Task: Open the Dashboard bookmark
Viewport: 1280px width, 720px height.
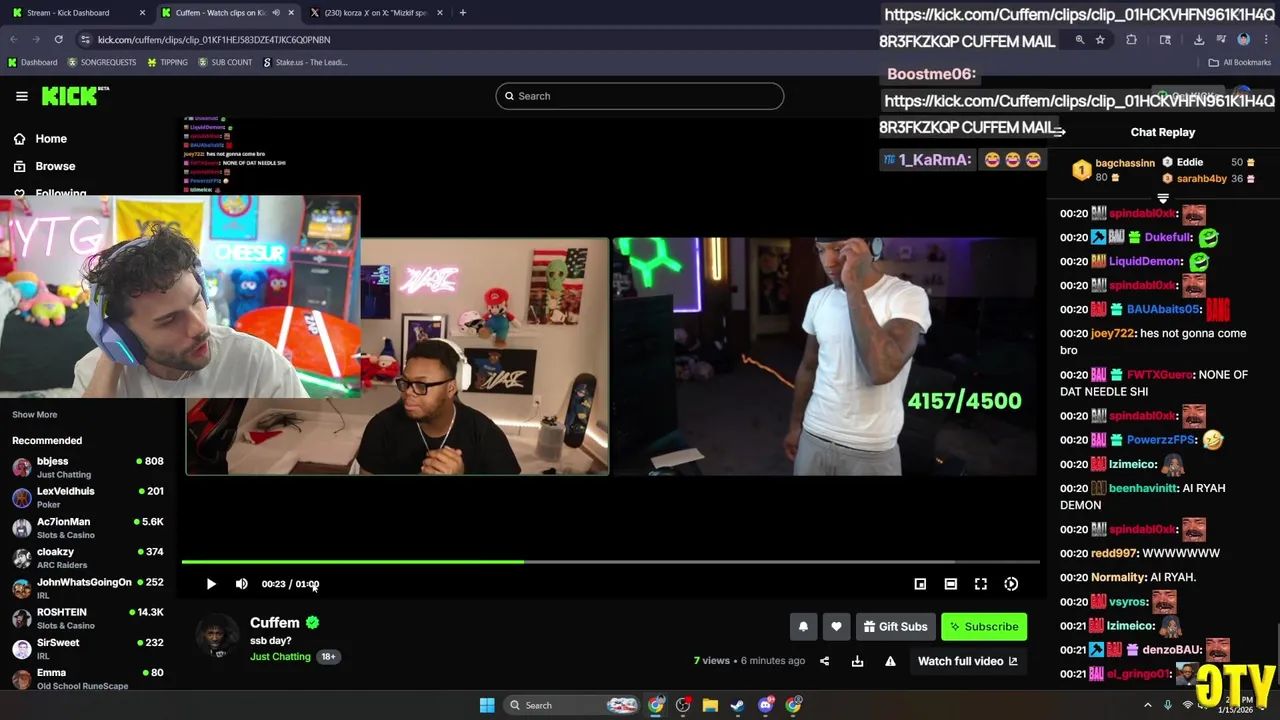Action: coord(33,62)
